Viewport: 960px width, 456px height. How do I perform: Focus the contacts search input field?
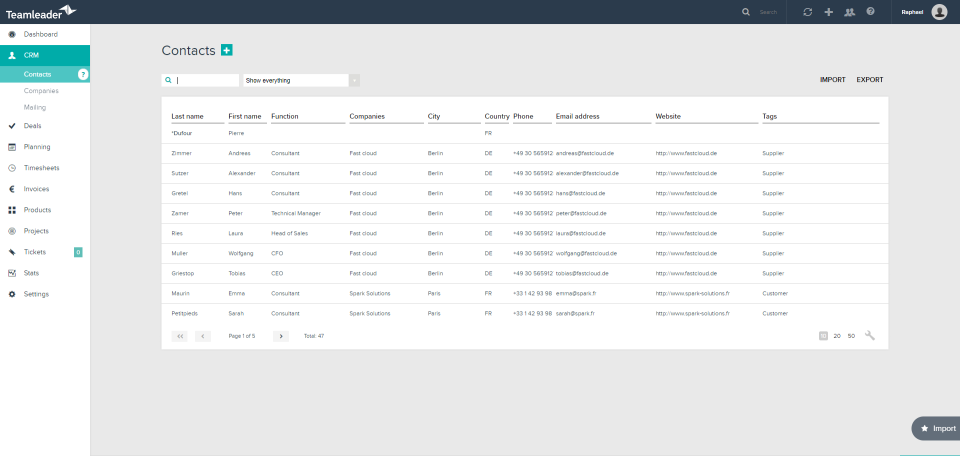pos(200,80)
